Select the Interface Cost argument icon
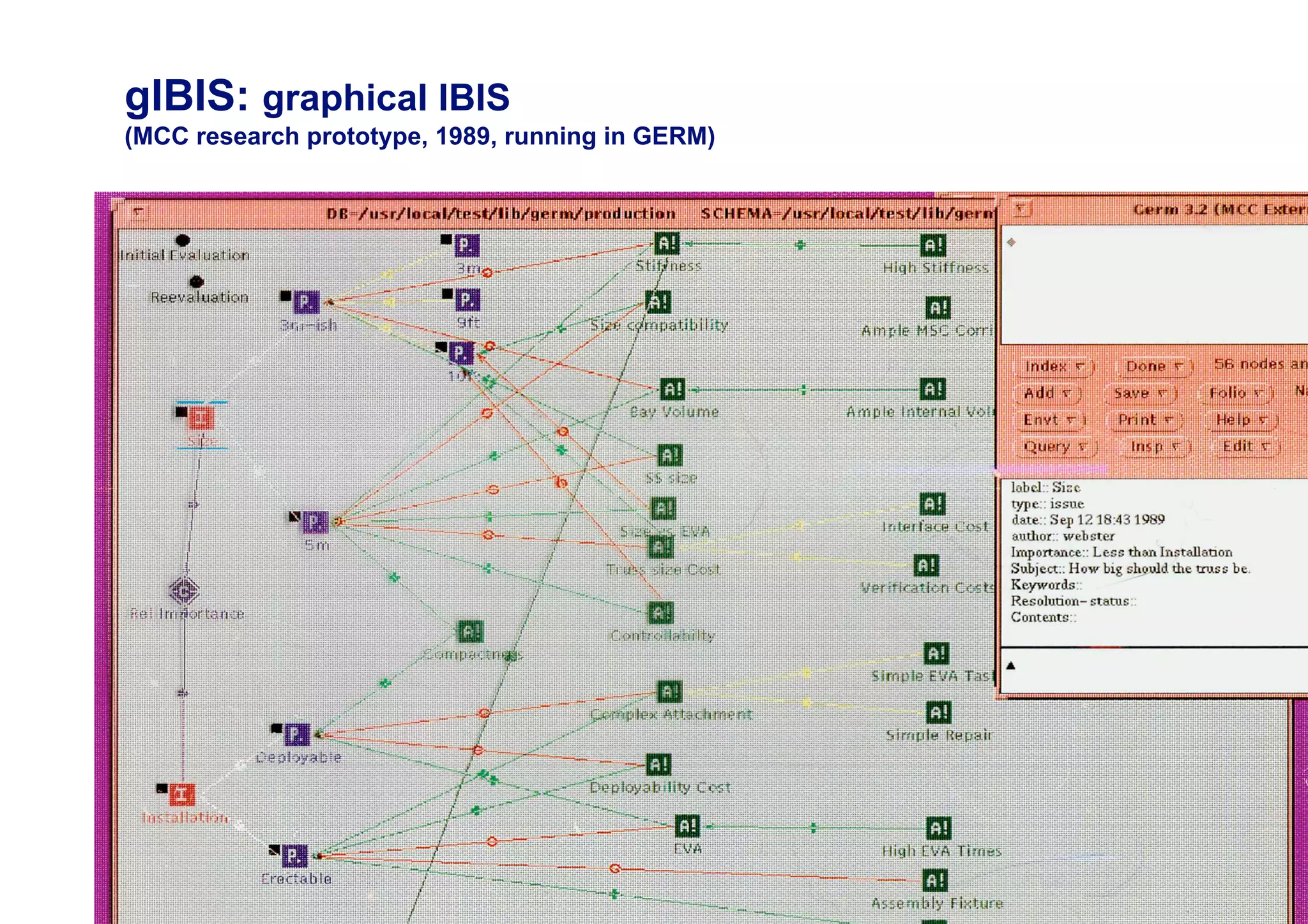Image resolution: width=1308 pixels, height=924 pixels. tap(932, 504)
